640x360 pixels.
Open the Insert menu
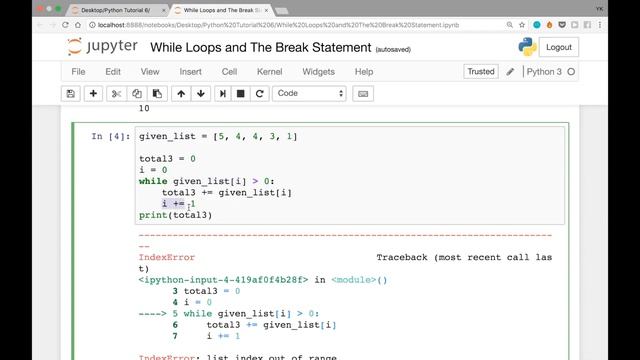[x=190, y=72]
